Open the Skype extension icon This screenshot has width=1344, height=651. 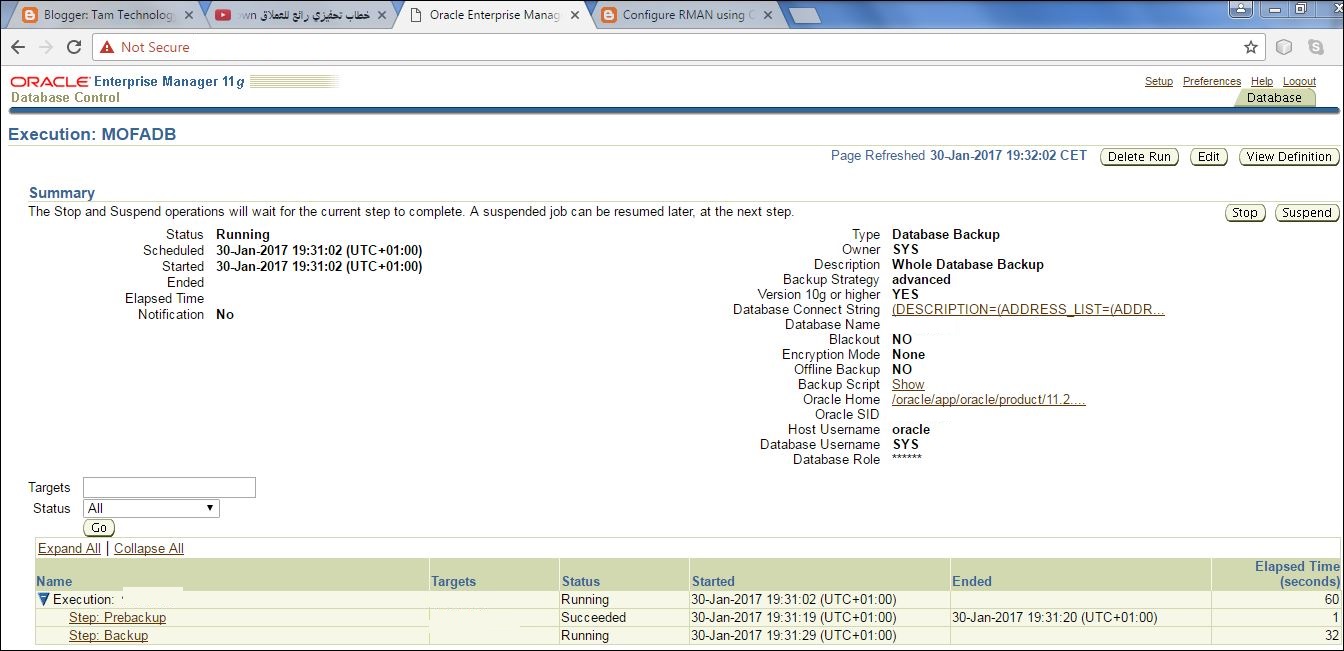(x=1316, y=47)
